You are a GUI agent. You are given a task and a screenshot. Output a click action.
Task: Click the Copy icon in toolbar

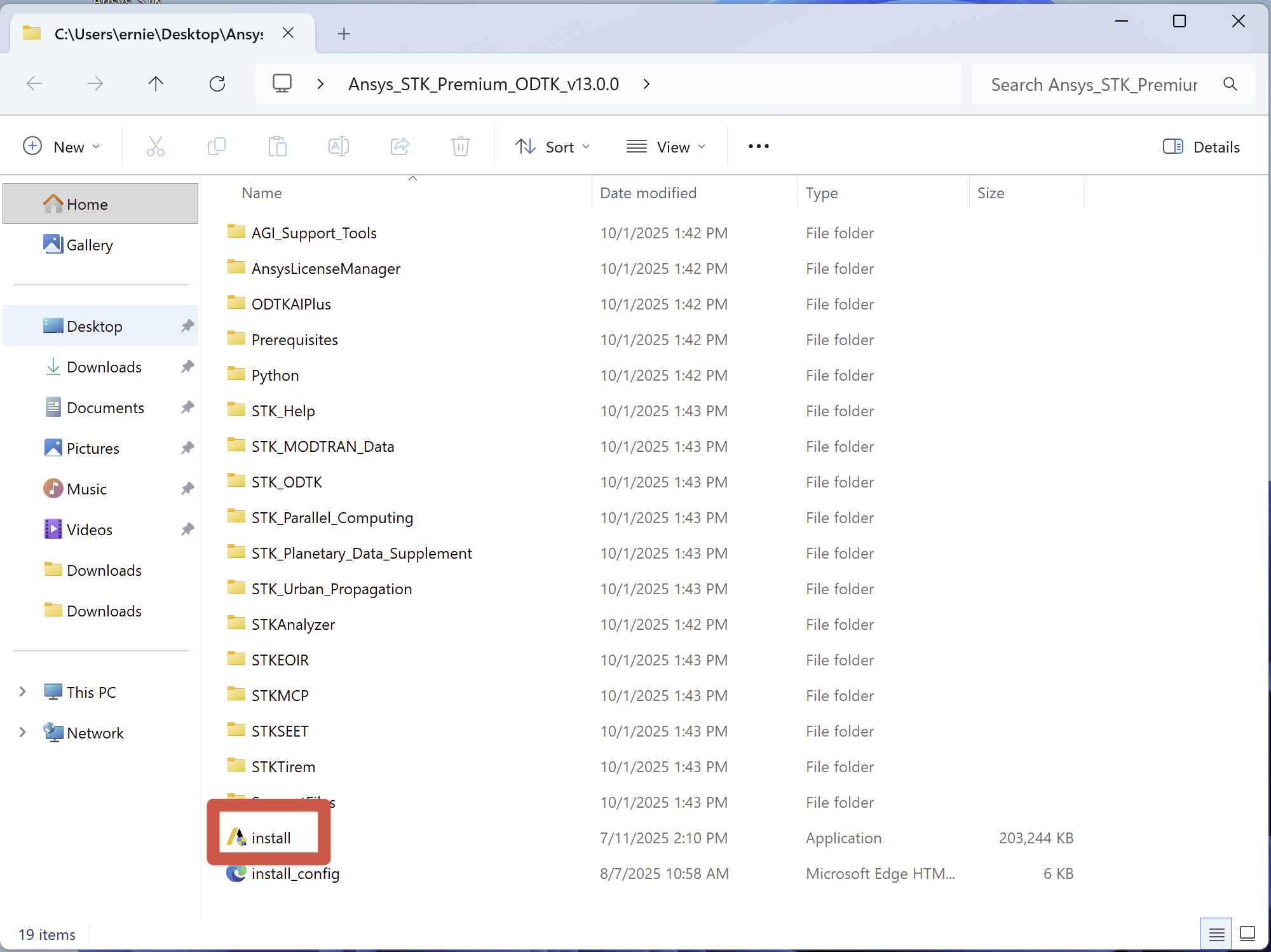click(x=216, y=147)
